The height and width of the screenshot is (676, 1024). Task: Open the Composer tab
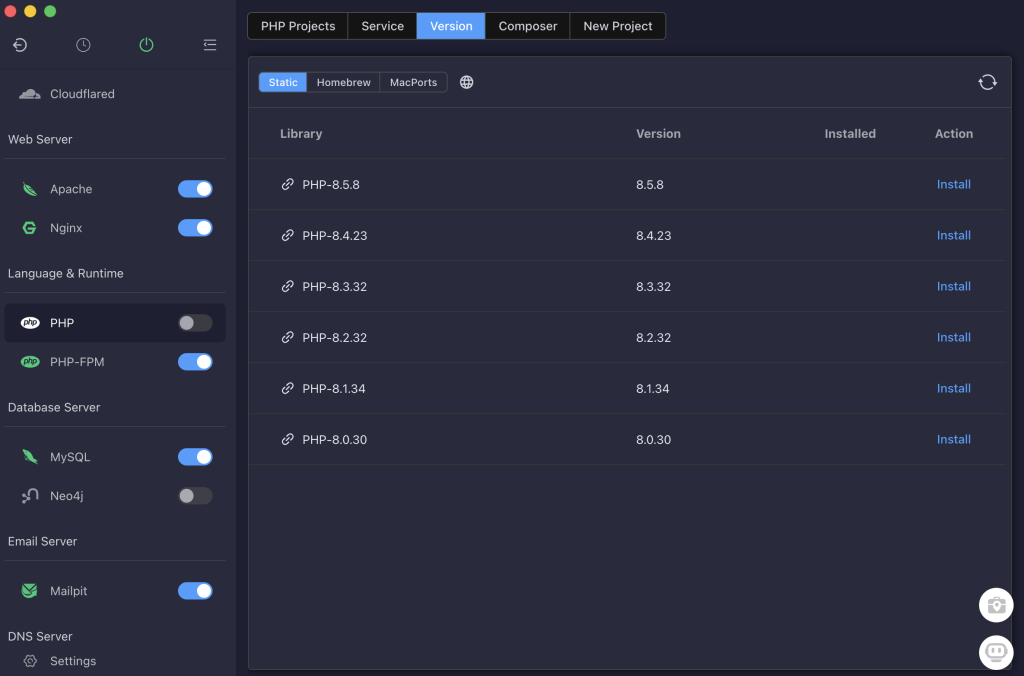[528, 26]
